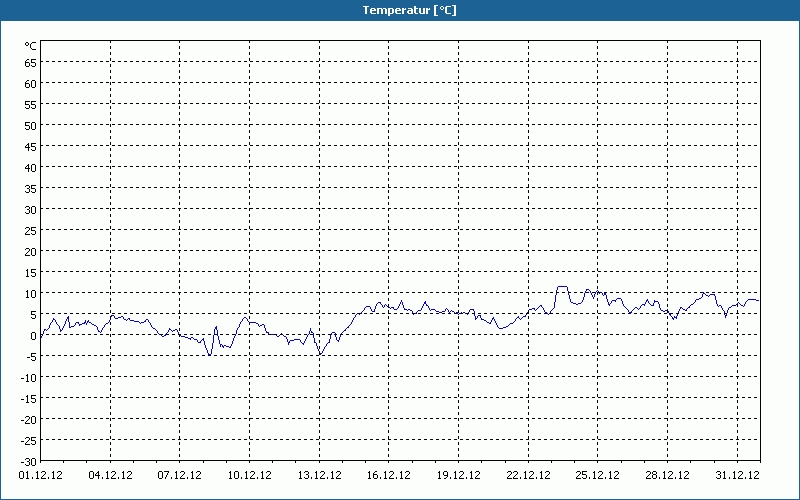Click the -30 value on the temperature axis
The height and width of the screenshot is (500, 800).
(28, 462)
